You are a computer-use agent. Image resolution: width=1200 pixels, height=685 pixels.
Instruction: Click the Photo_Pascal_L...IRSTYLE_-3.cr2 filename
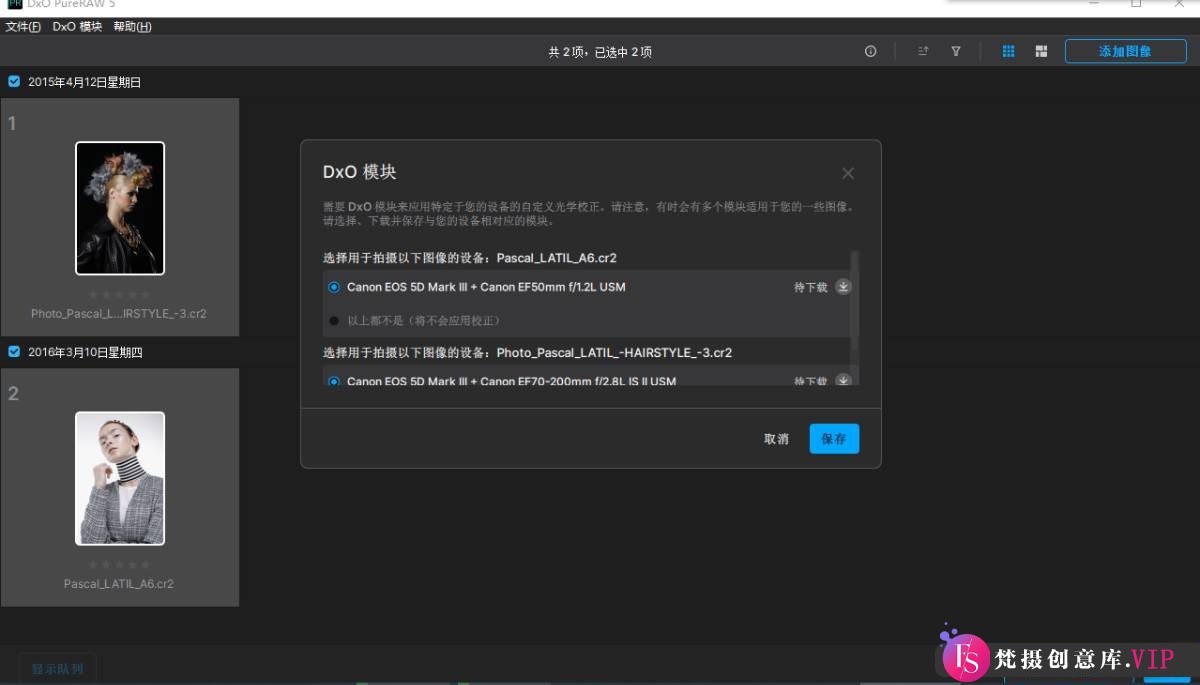click(x=119, y=313)
